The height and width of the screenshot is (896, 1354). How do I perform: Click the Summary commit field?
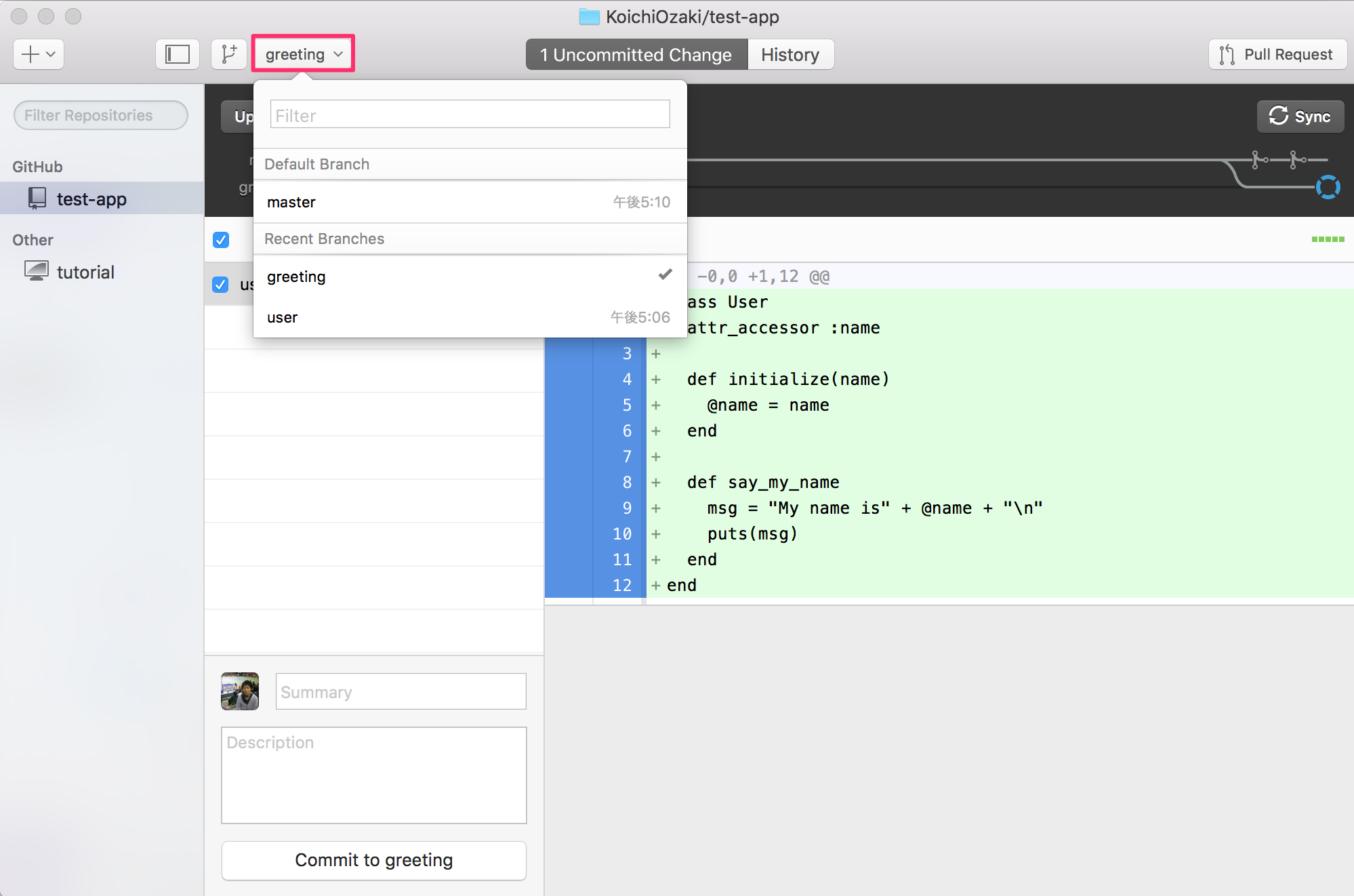[401, 691]
